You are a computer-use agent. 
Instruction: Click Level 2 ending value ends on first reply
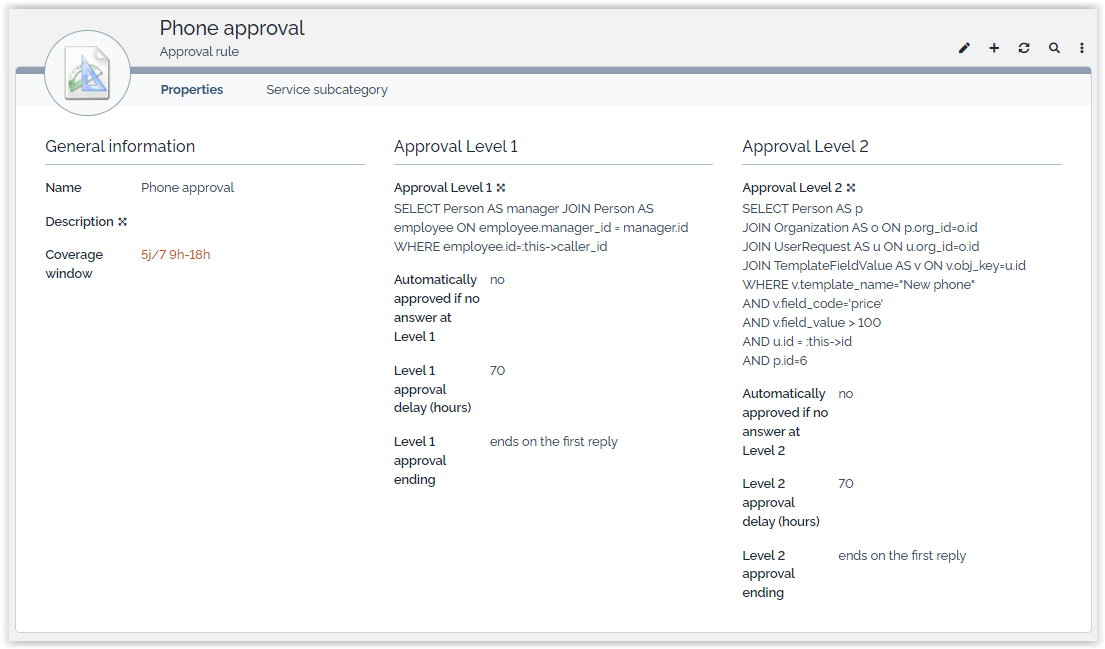coord(902,556)
